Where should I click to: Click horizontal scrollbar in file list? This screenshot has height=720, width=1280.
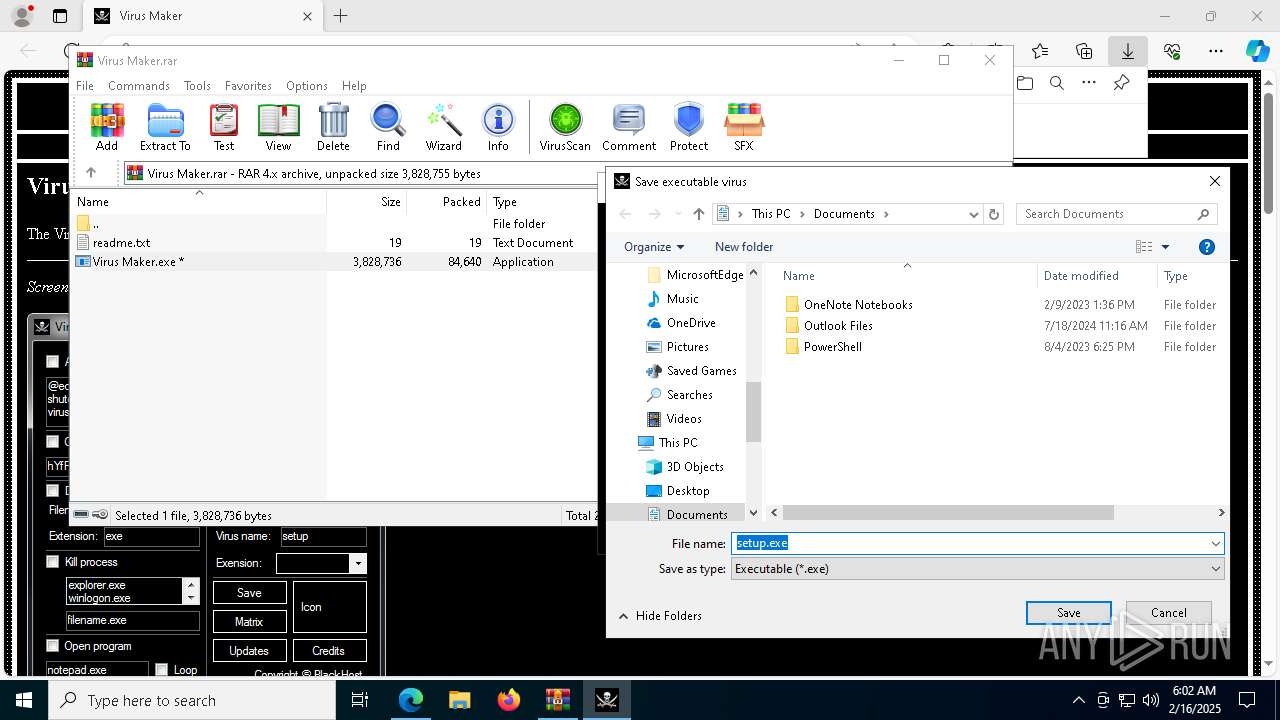pos(950,512)
